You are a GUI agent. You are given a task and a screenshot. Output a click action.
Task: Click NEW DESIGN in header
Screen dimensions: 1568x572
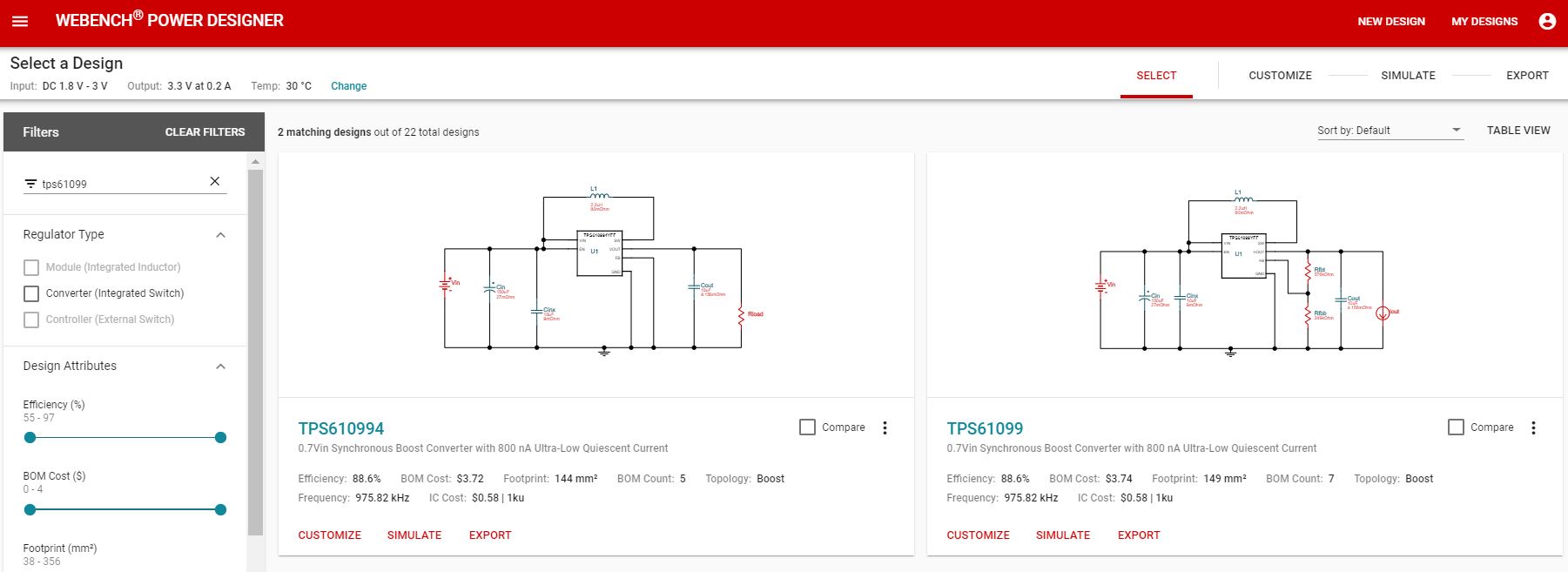(x=1391, y=22)
